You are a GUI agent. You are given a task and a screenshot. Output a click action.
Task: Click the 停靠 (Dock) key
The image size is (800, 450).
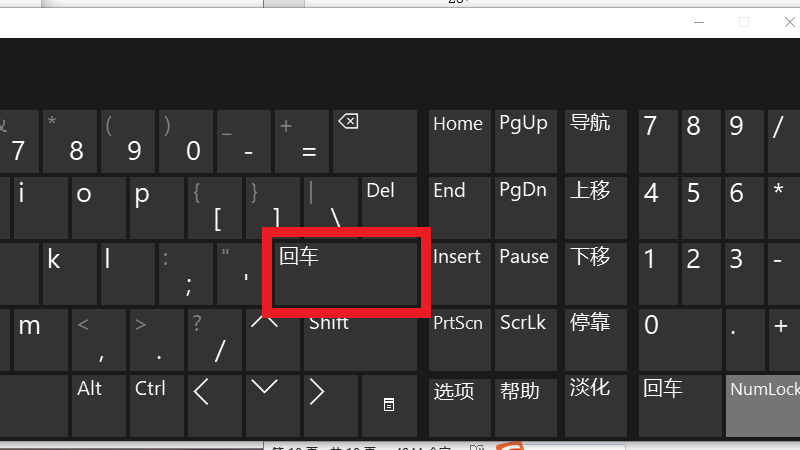click(x=593, y=338)
